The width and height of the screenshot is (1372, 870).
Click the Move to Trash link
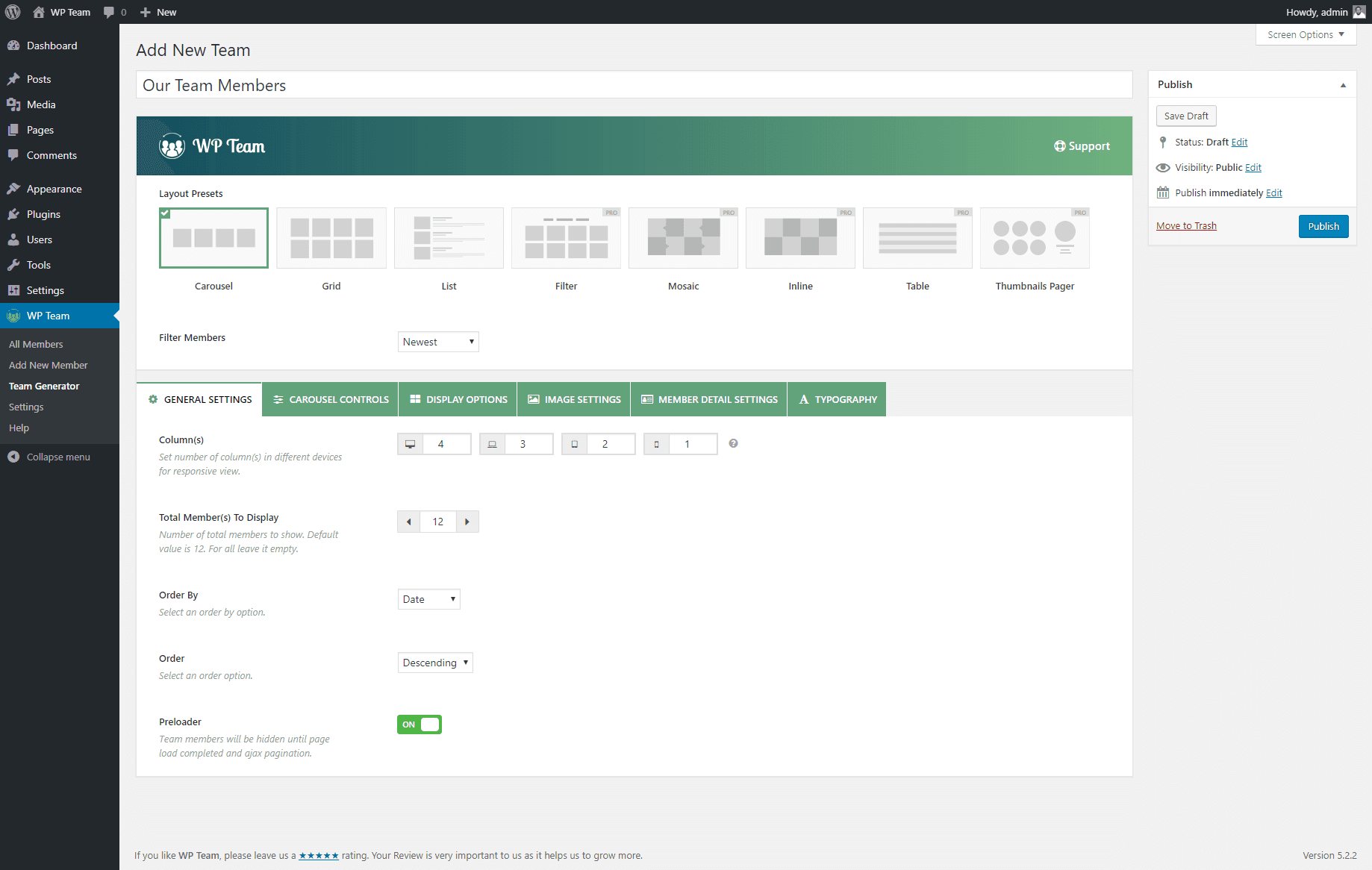[1186, 226]
